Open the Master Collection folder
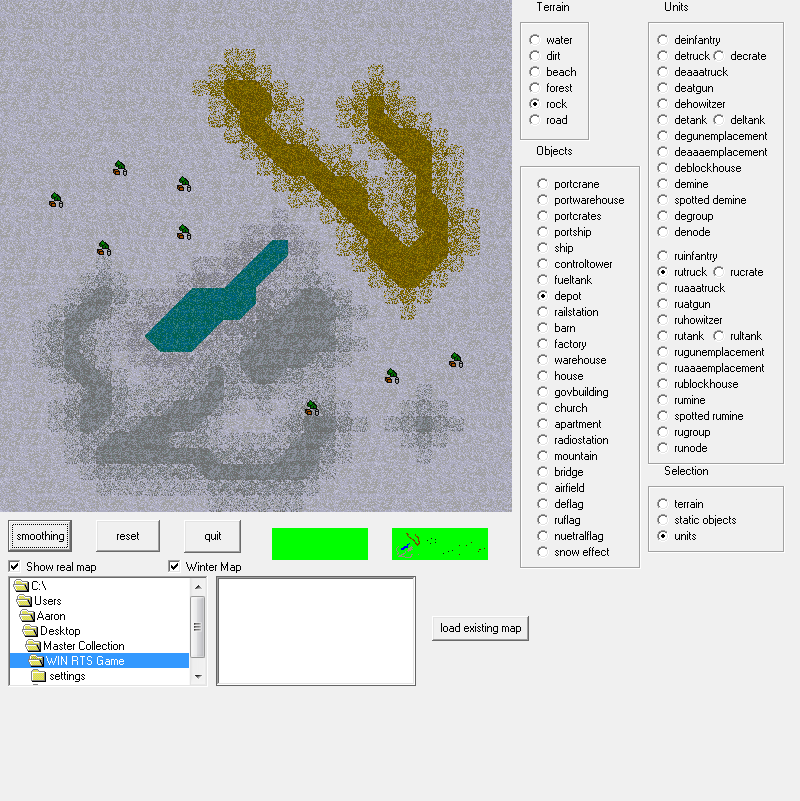The width and height of the screenshot is (800, 801). 75,646
